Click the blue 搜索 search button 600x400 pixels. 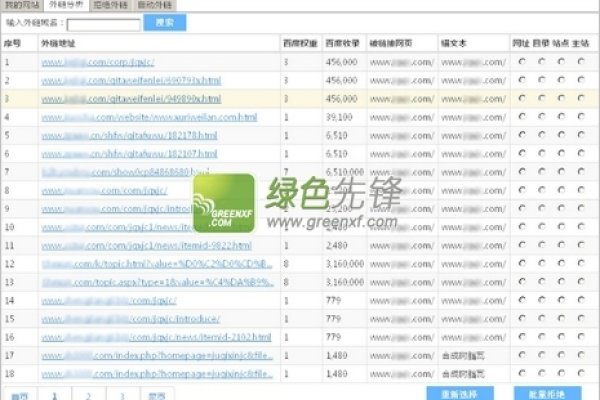pos(165,23)
